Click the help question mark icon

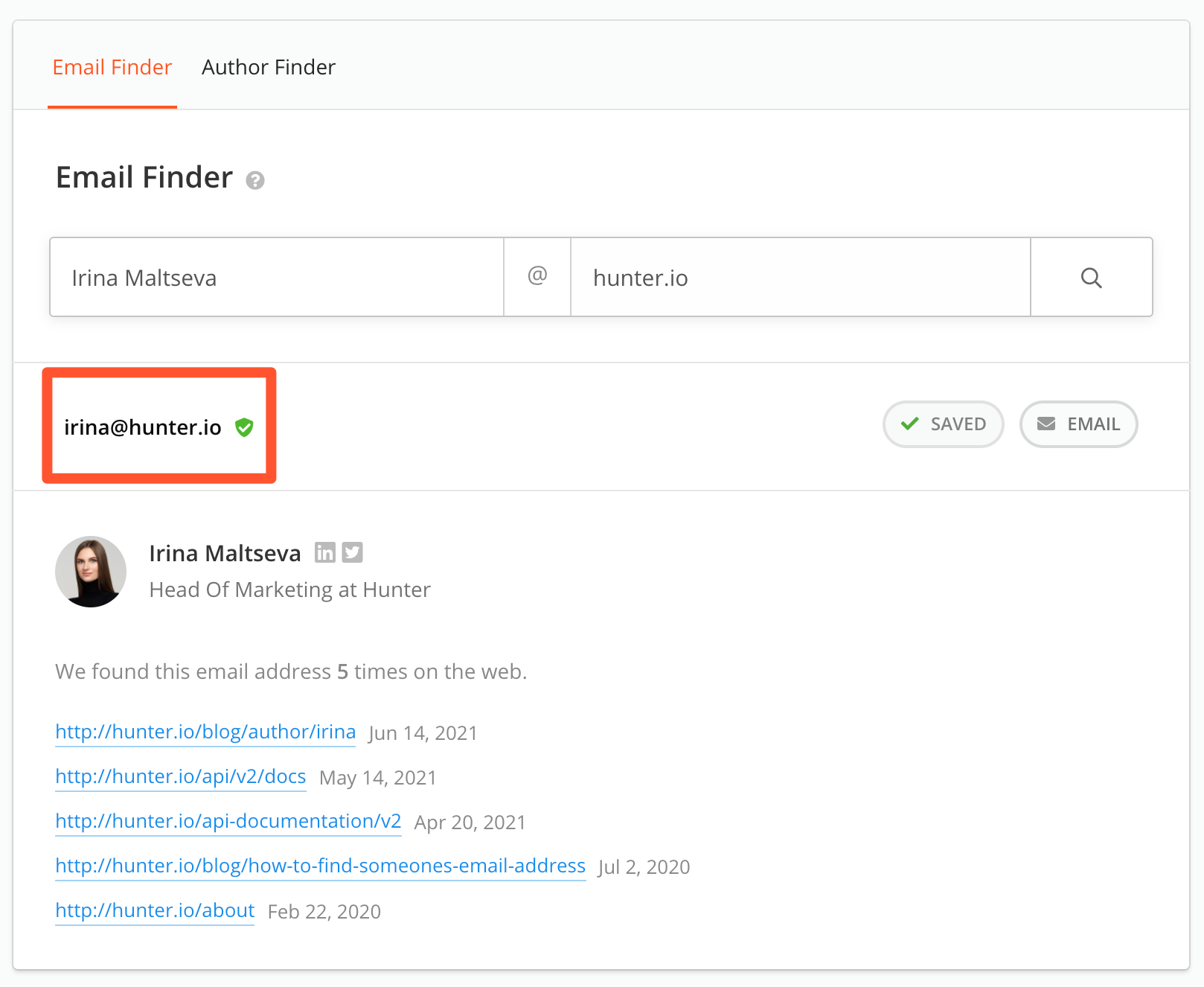[x=255, y=180]
